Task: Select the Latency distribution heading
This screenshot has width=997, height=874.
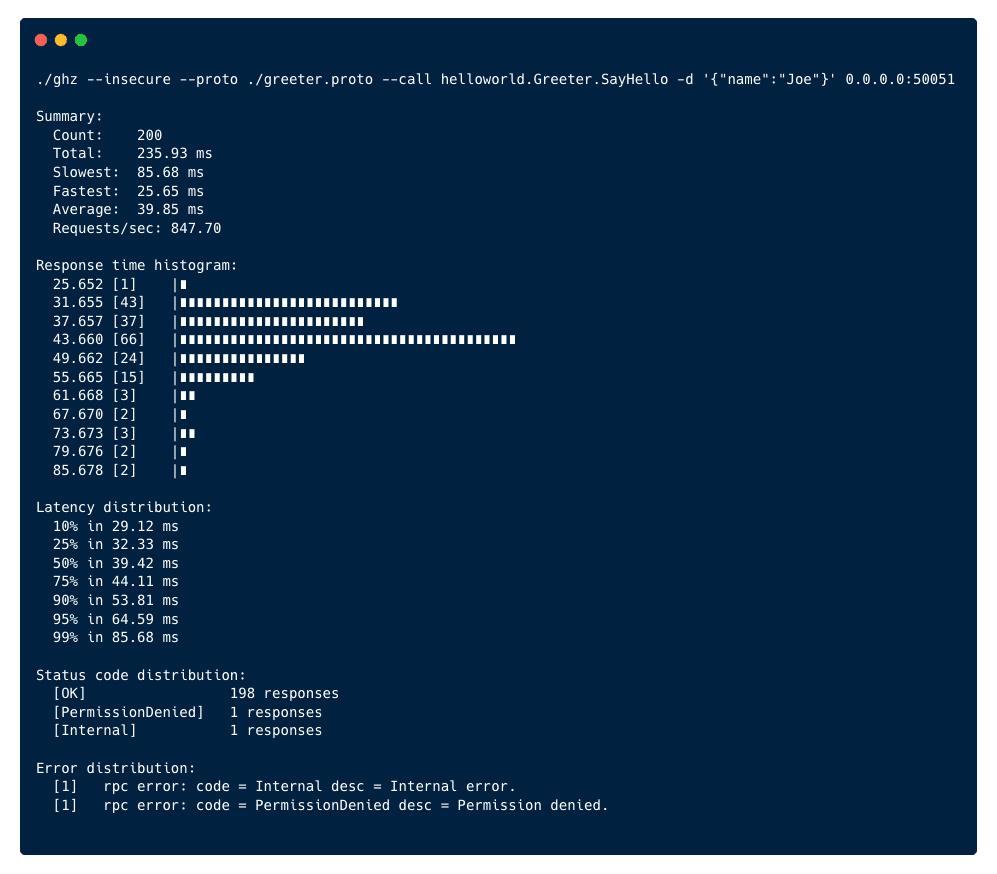Action: (124, 507)
